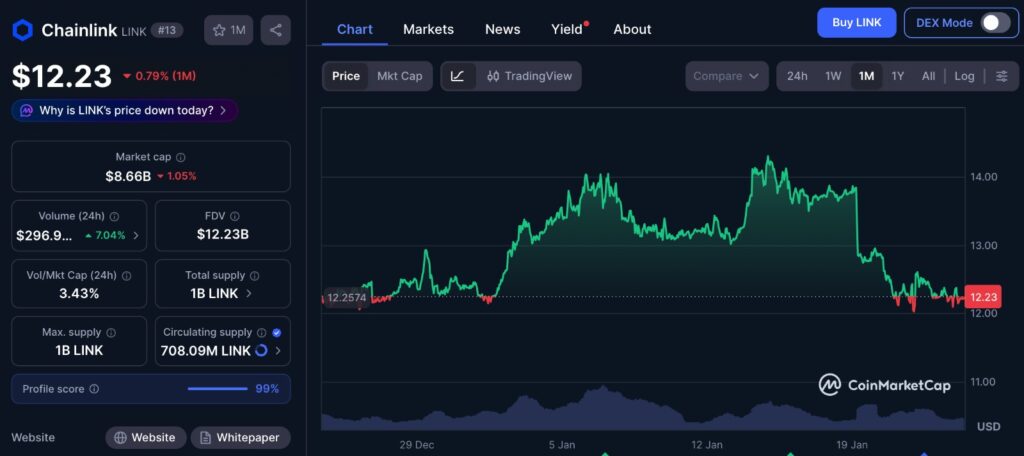
Task: Open Volume (24h) info icon
Action: pos(114,216)
